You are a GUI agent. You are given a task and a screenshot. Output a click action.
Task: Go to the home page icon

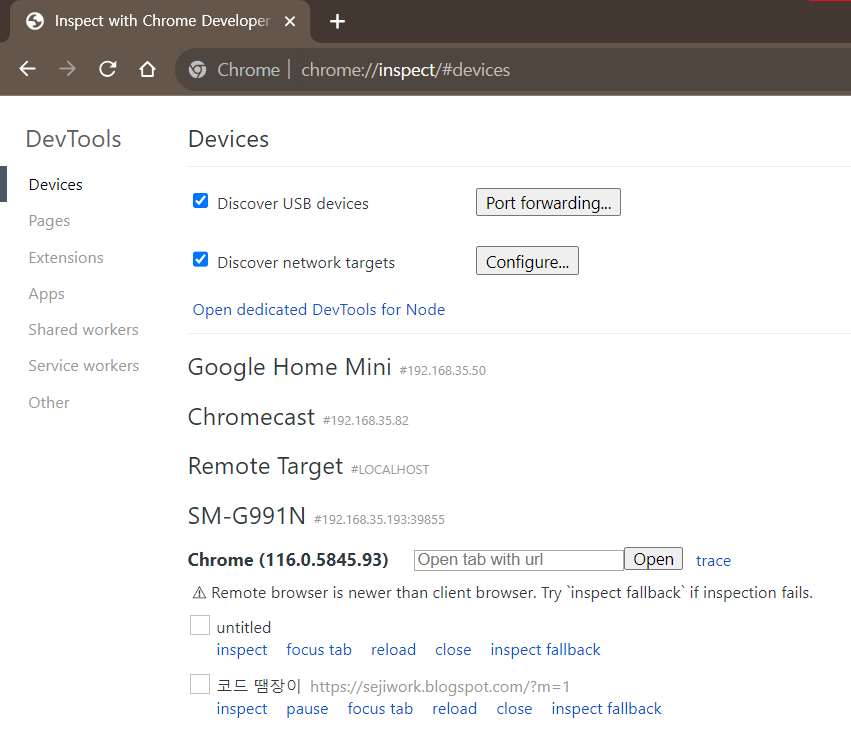point(147,69)
